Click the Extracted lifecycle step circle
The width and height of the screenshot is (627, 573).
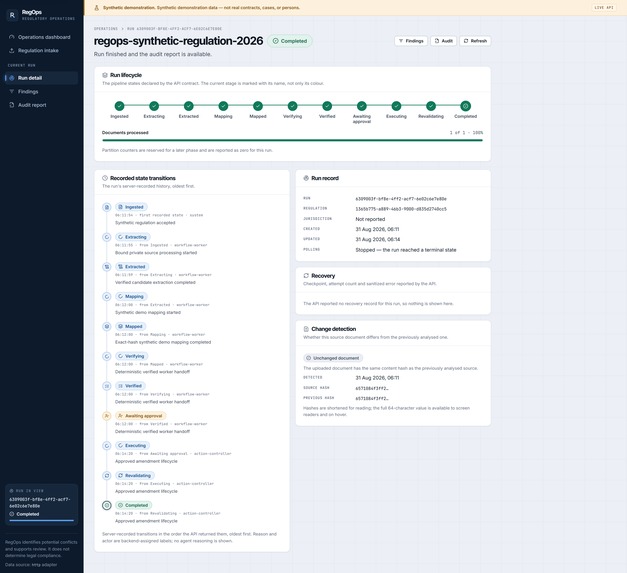point(189,106)
